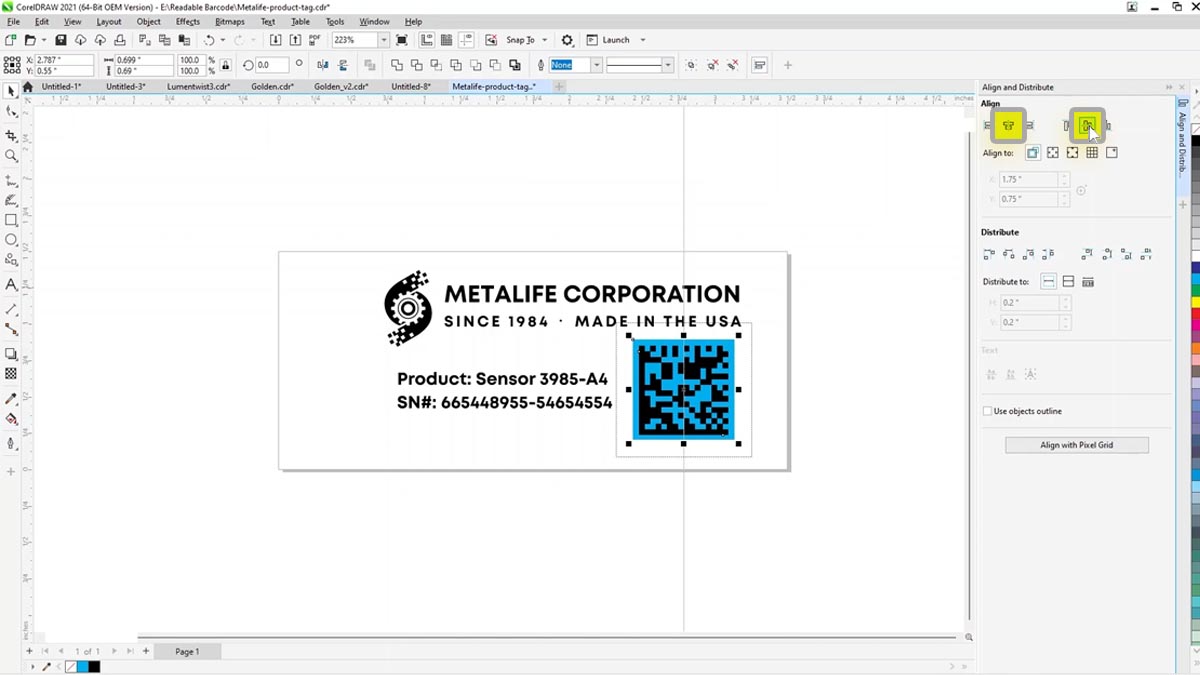Select the Rectangle tool

click(11, 220)
